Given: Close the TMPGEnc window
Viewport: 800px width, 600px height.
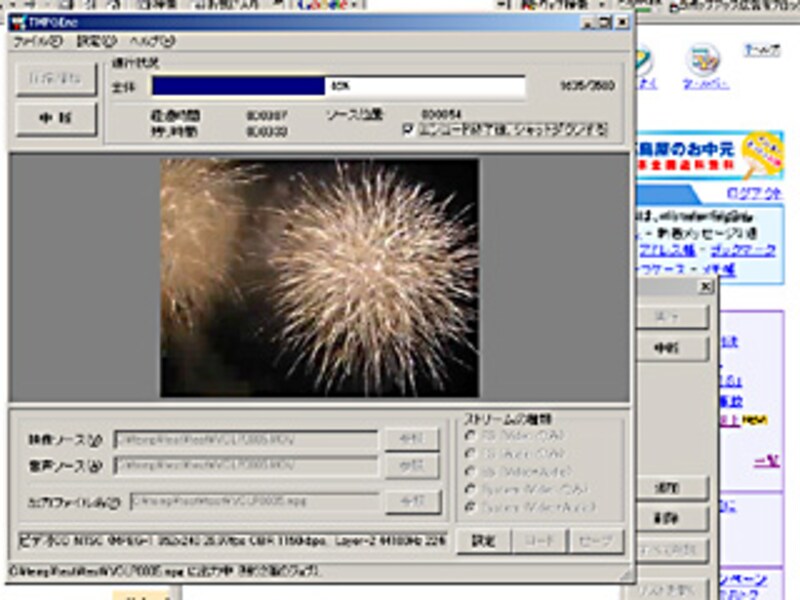Looking at the screenshot, I should [x=621, y=22].
